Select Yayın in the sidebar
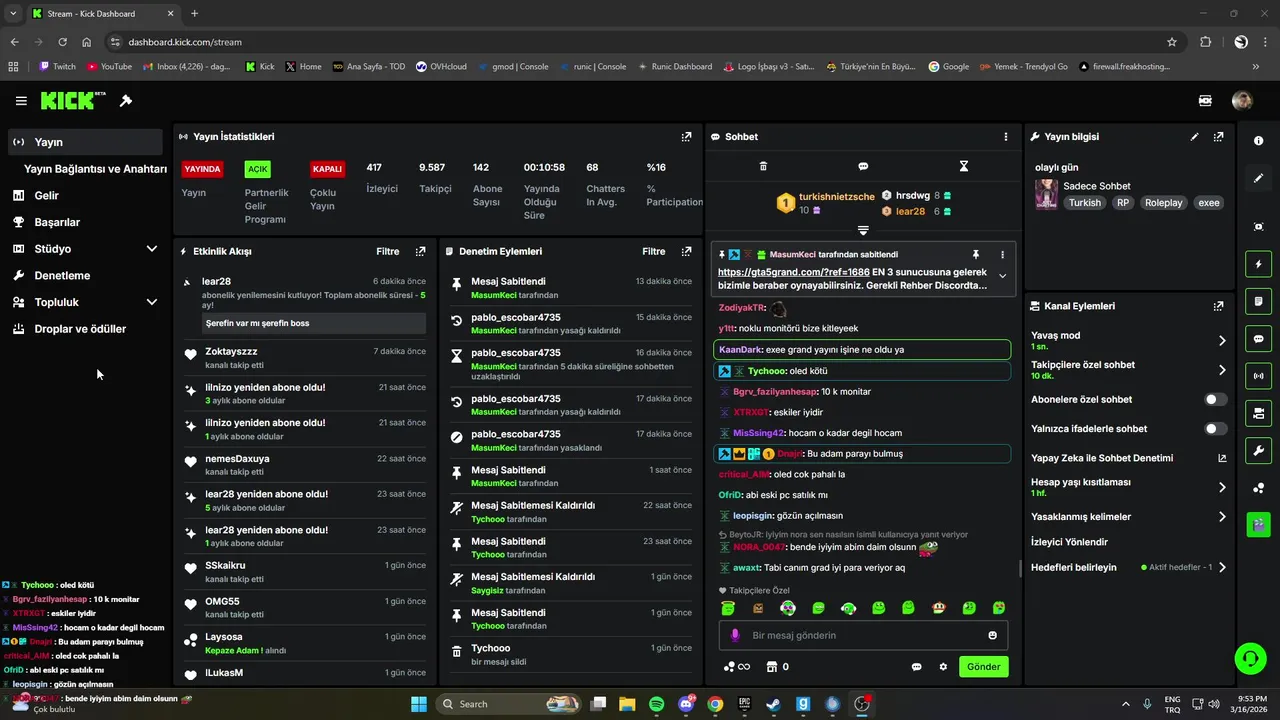 85,142
